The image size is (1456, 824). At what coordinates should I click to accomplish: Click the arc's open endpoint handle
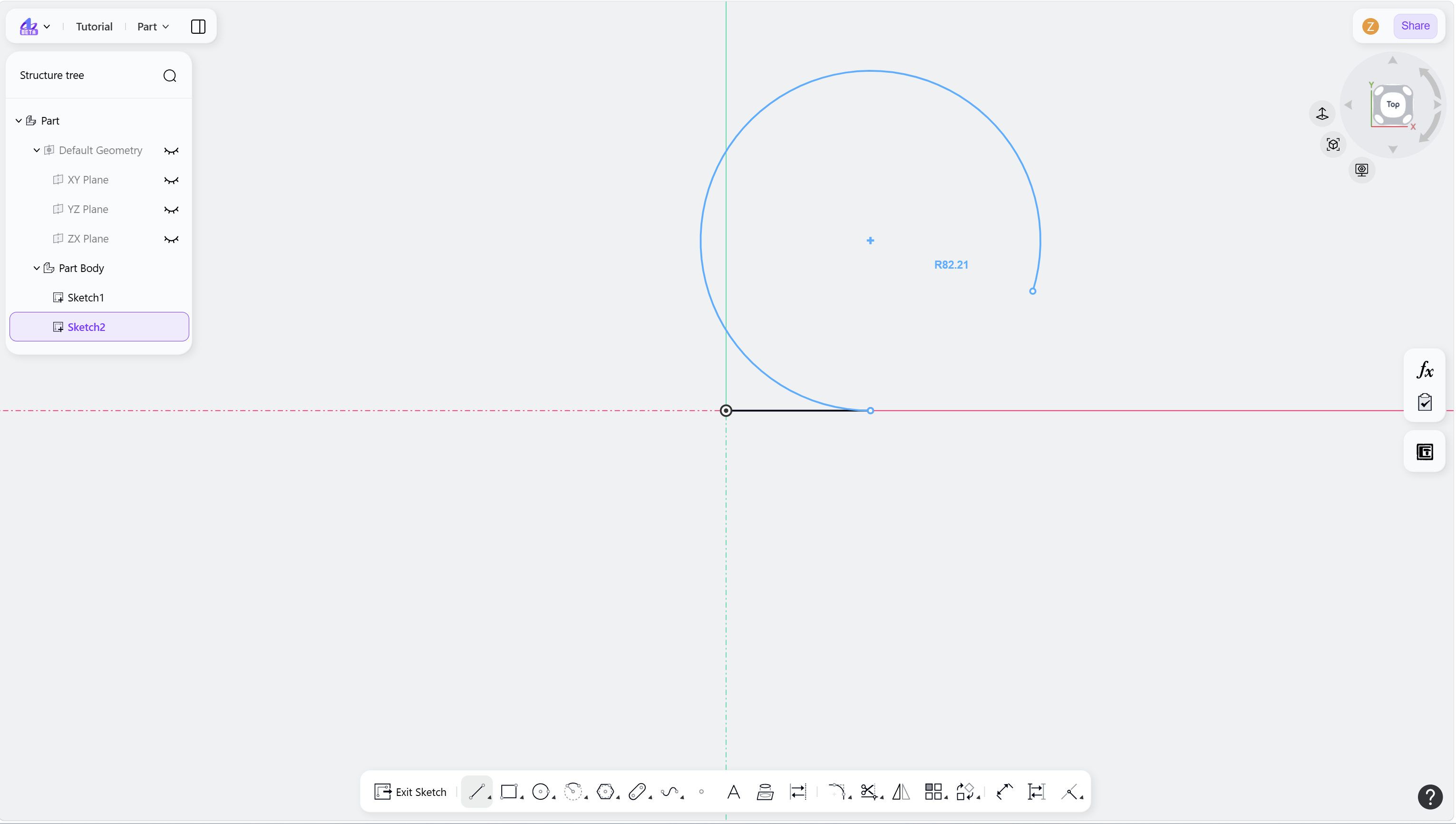pyautogui.click(x=1032, y=291)
